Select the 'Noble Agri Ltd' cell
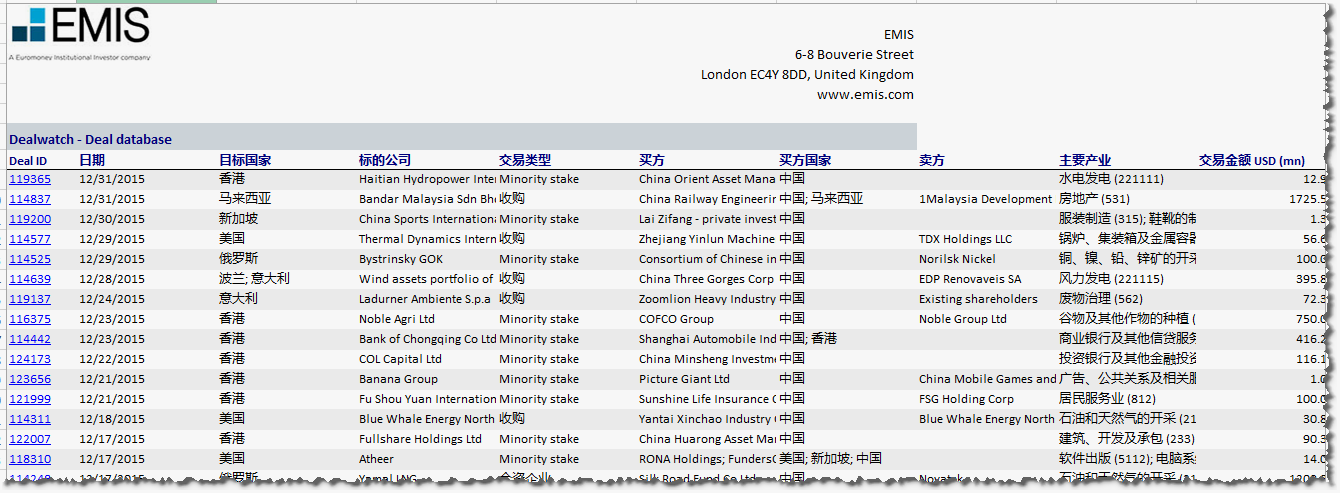 [x=397, y=319]
